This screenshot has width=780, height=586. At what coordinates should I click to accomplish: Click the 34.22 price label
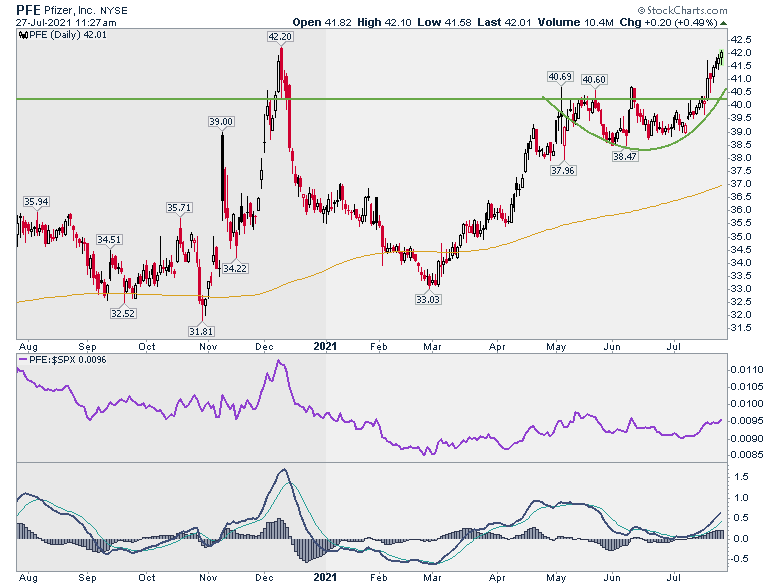(234, 269)
